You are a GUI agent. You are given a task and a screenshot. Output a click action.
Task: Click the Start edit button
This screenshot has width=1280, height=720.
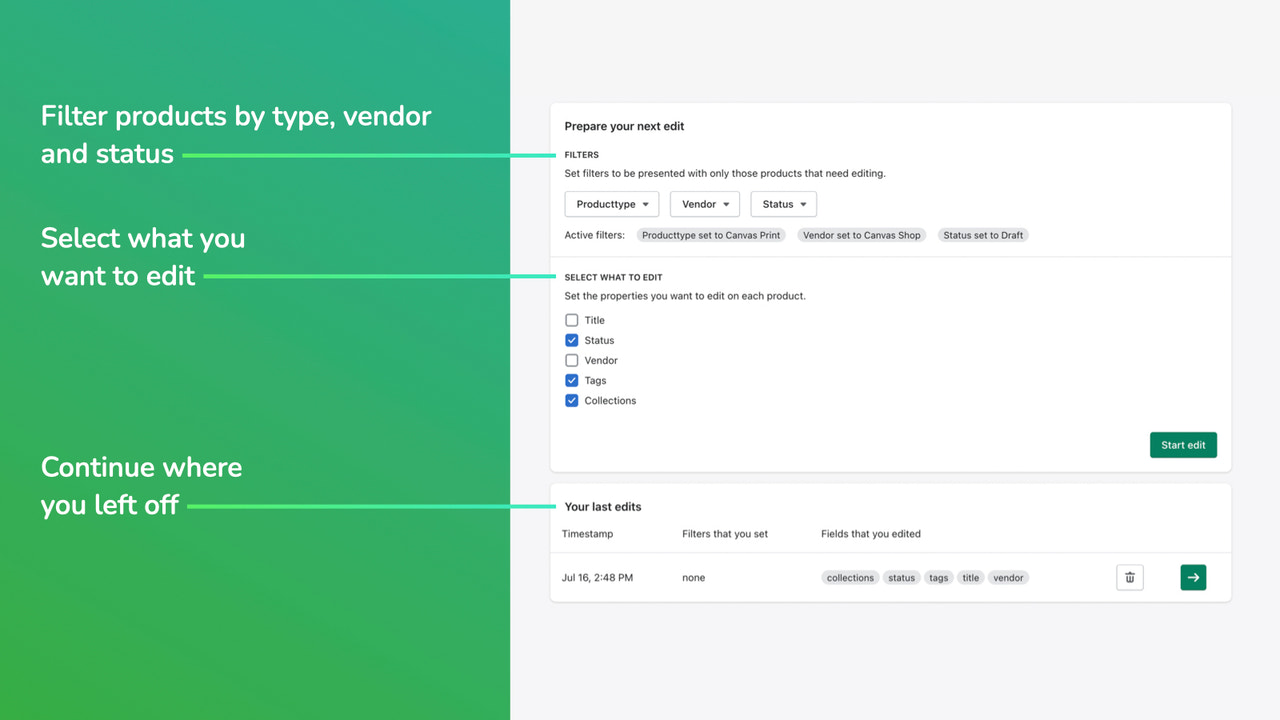pyautogui.click(x=1183, y=444)
